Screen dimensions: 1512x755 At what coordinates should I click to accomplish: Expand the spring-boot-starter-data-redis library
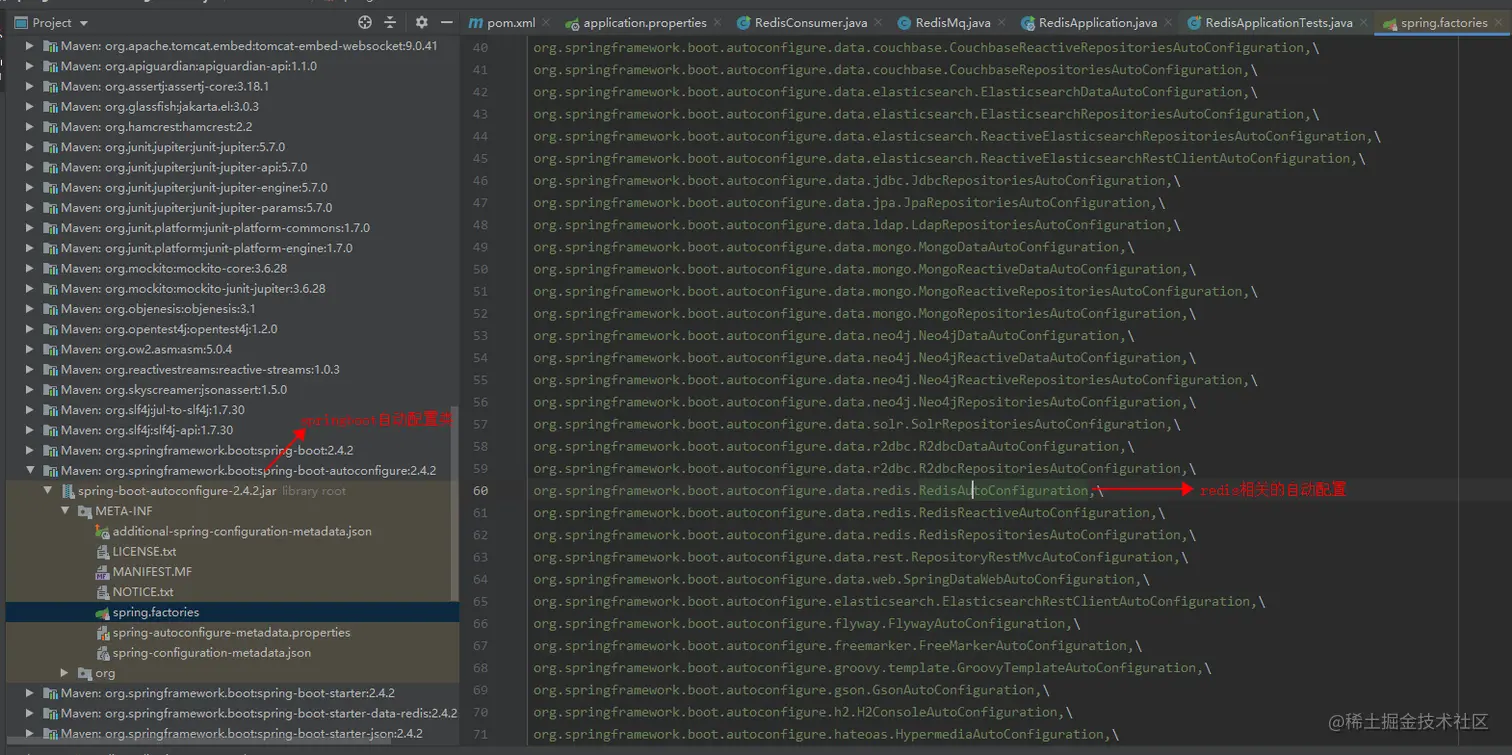(x=30, y=714)
